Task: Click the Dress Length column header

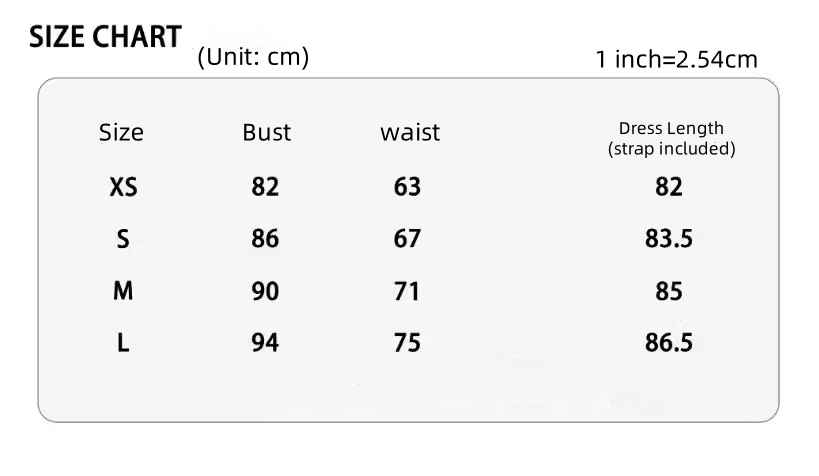Action: [671, 138]
